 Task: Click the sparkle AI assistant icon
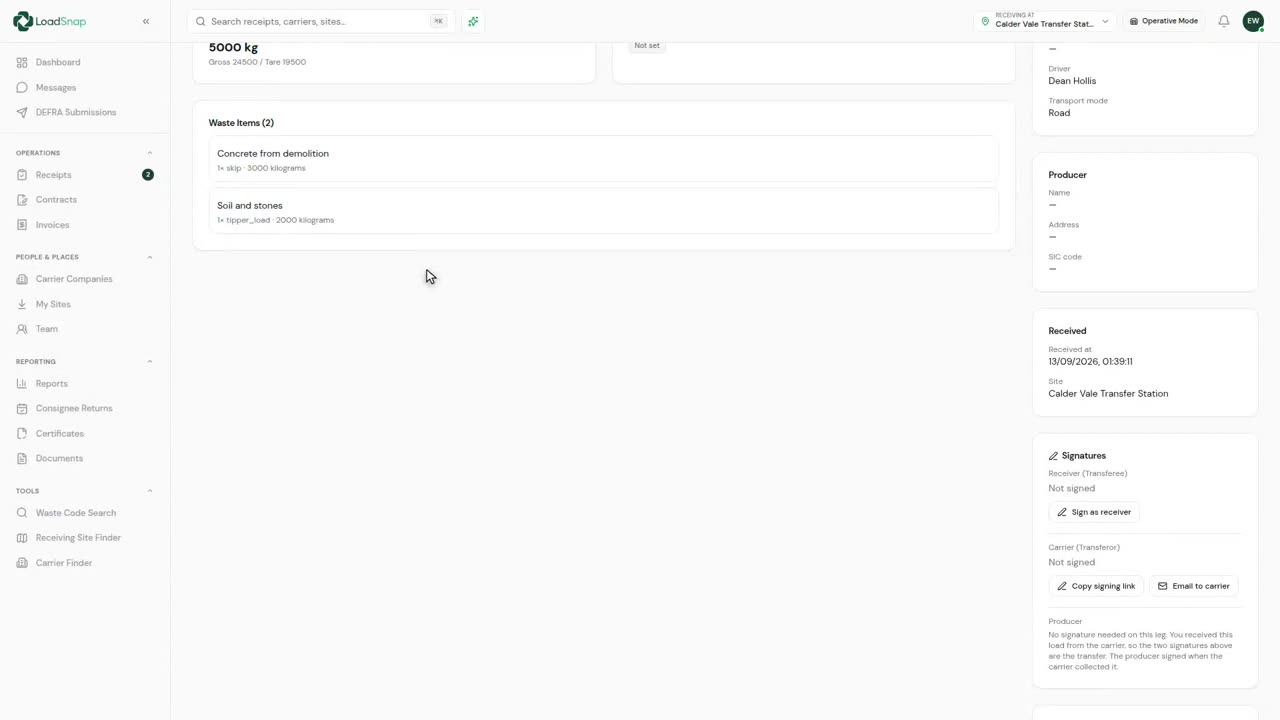[473, 21]
